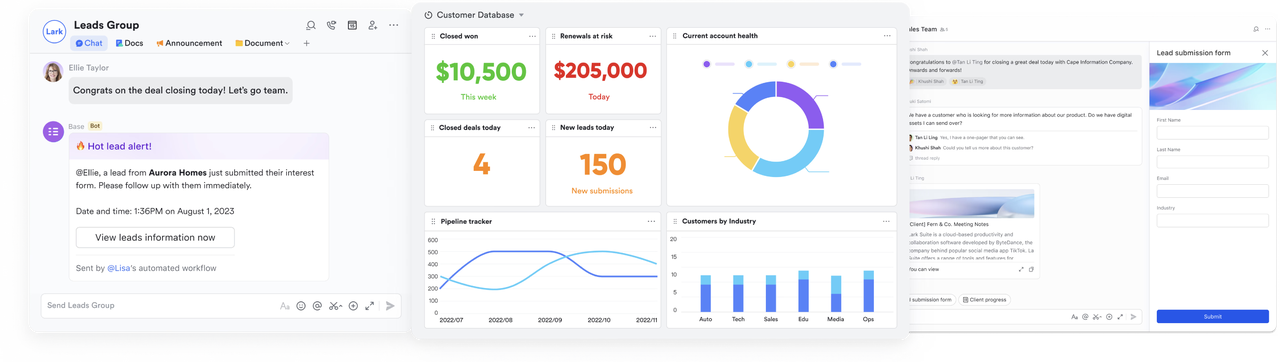Send the message in Leads Group

pyautogui.click(x=390, y=306)
